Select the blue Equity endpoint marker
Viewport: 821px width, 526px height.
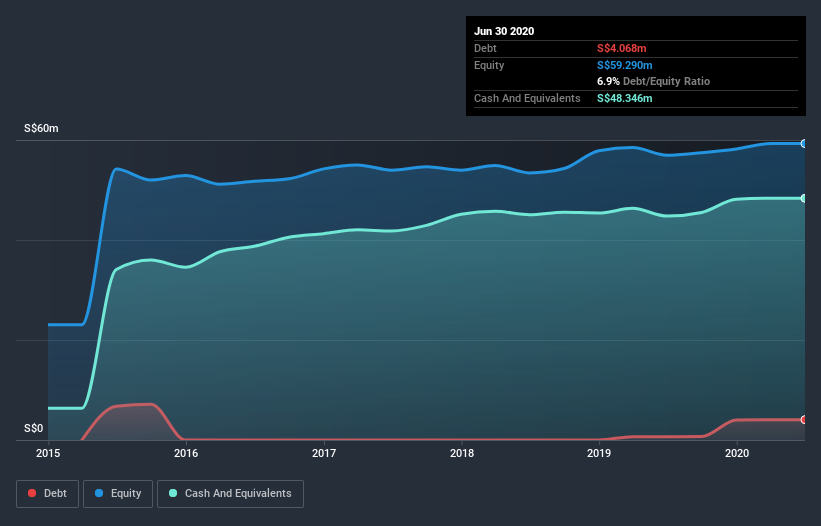pyautogui.click(x=804, y=143)
